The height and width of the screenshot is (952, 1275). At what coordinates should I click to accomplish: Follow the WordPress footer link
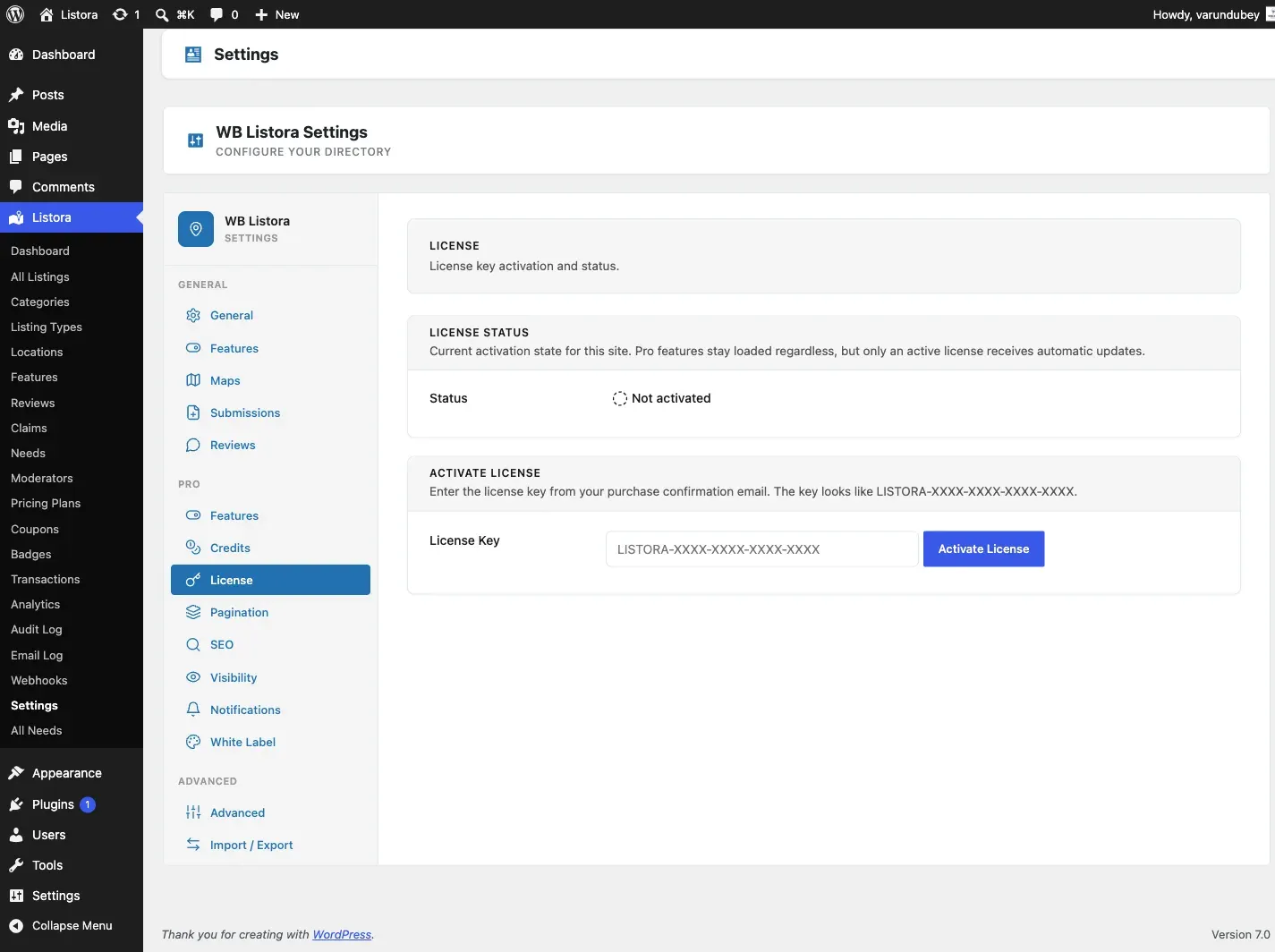342,934
